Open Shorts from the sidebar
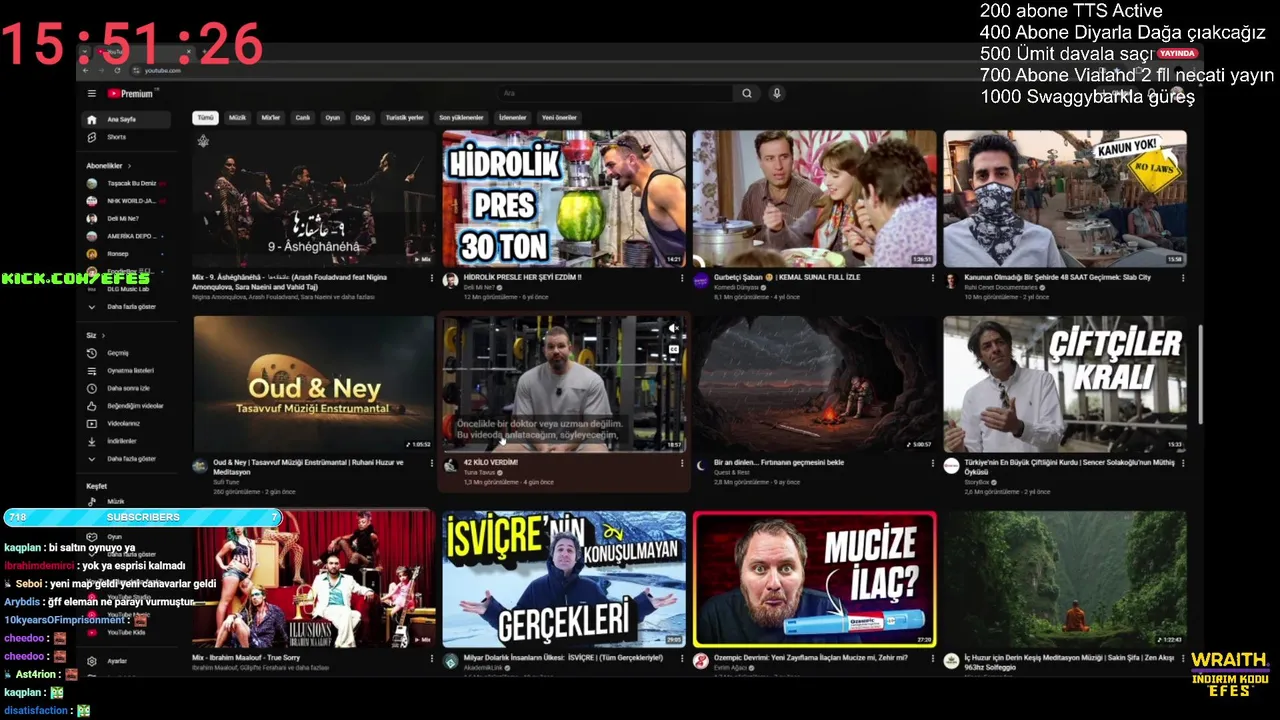This screenshot has height=720, width=1280. 125,137
